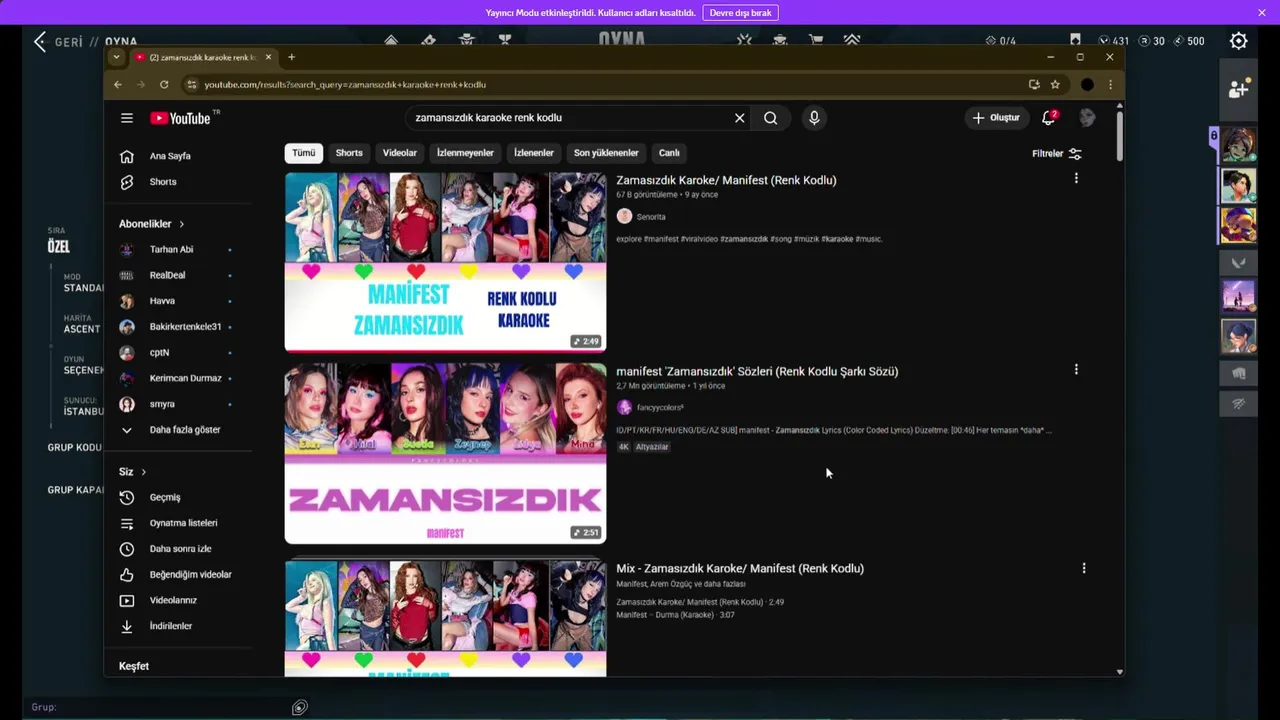1280x720 pixels.
Task: Select the İzlenenler filter chip
Action: click(534, 153)
